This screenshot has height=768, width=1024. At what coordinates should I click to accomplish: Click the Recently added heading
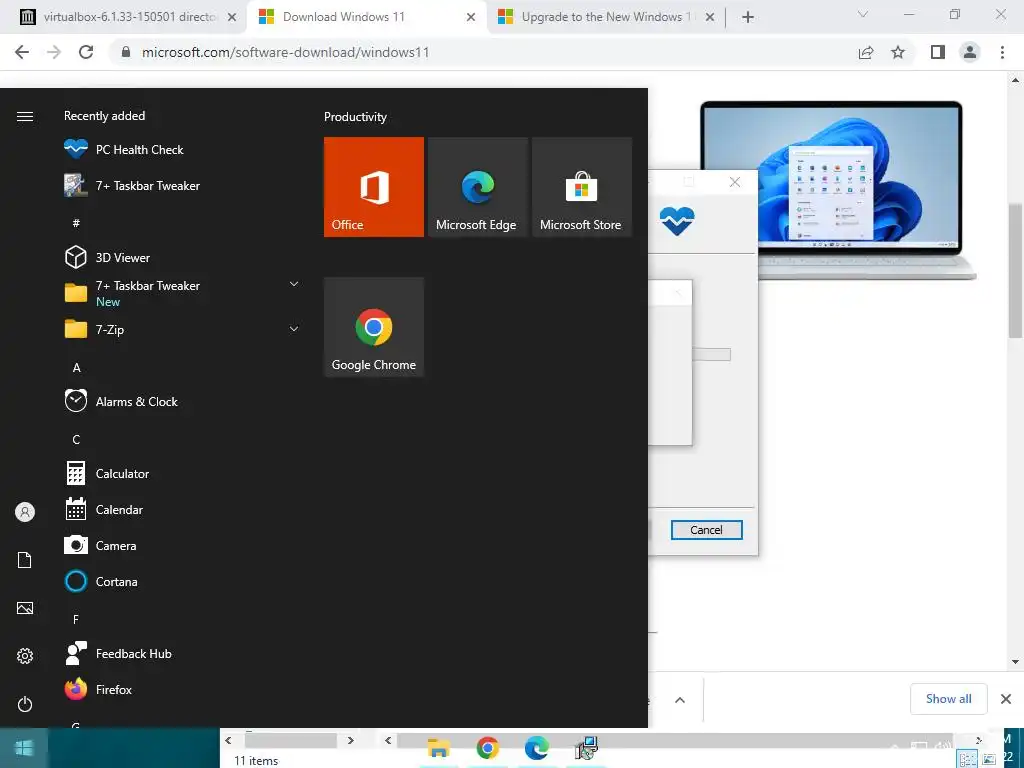click(104, 116)
